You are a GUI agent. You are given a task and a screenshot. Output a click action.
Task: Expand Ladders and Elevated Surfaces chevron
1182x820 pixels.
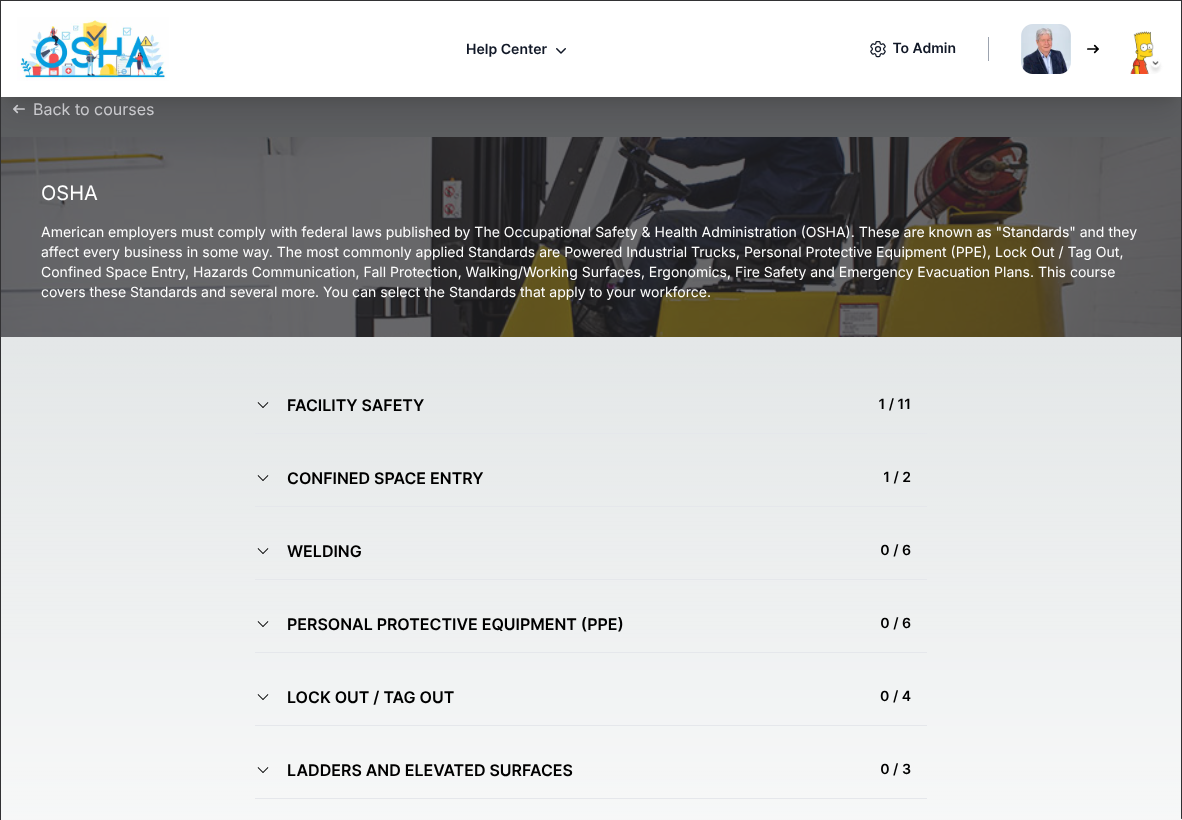[263, 770]
